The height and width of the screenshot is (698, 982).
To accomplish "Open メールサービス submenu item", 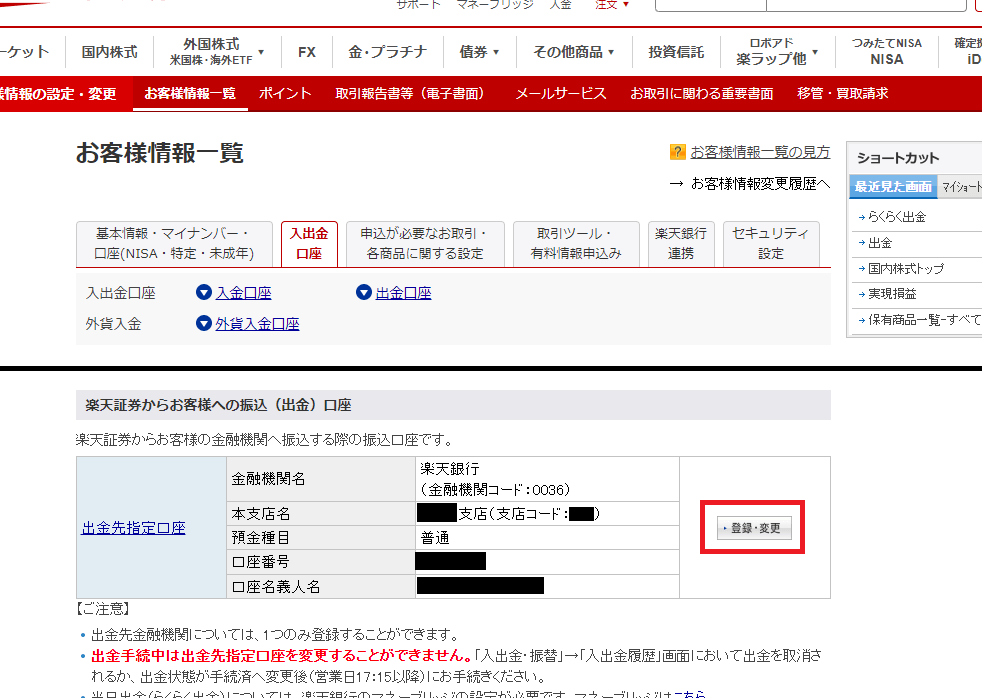I will pyautogui.click(x=561, y=93).
